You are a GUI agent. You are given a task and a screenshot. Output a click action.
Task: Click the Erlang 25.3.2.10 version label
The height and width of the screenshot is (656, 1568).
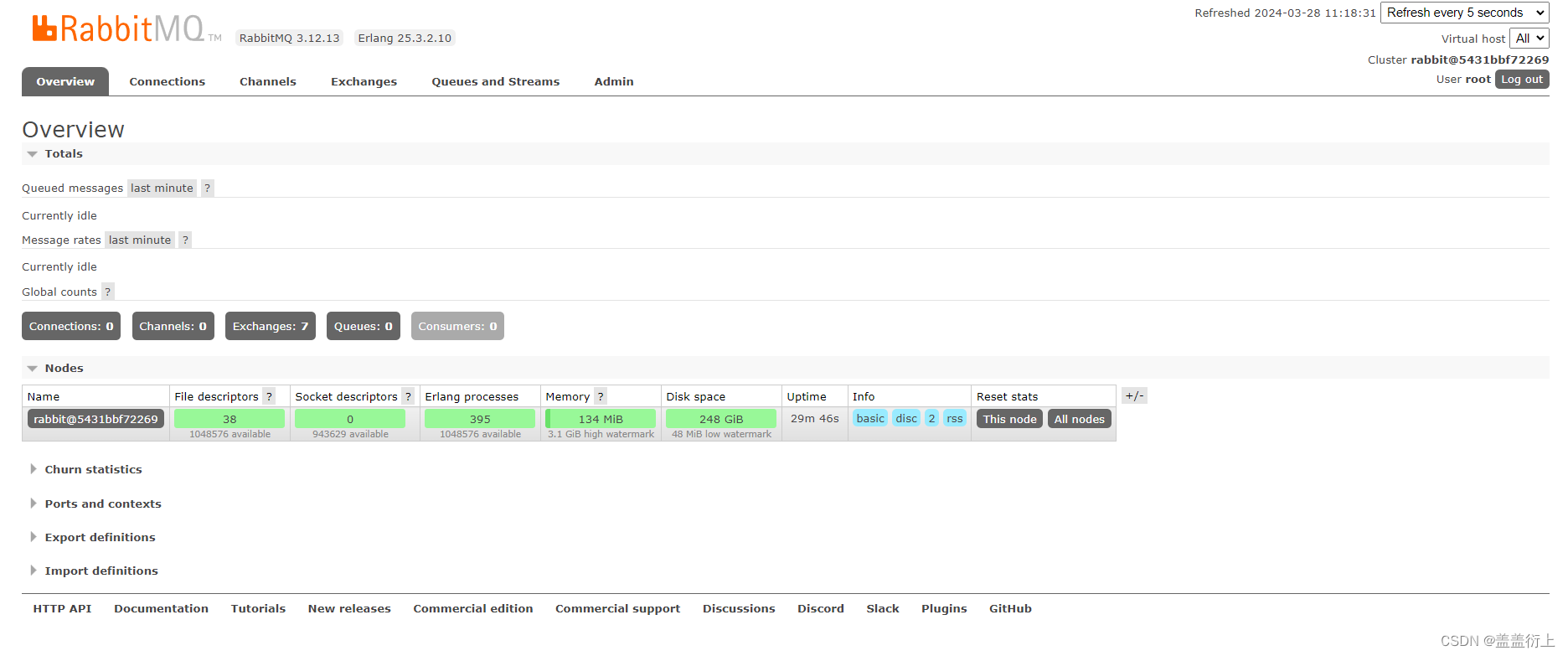click(405, 39)
